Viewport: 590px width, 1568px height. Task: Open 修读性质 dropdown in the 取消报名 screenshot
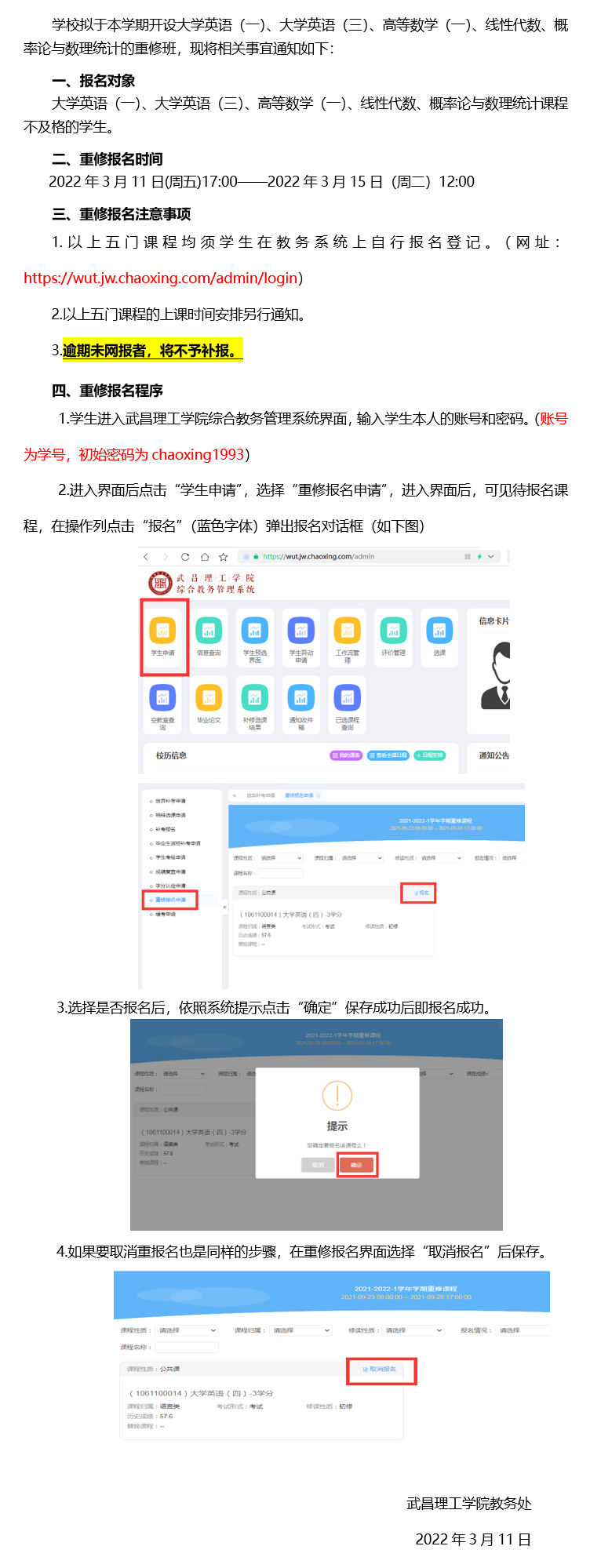pyautogui.click(x=413, y=1330)
